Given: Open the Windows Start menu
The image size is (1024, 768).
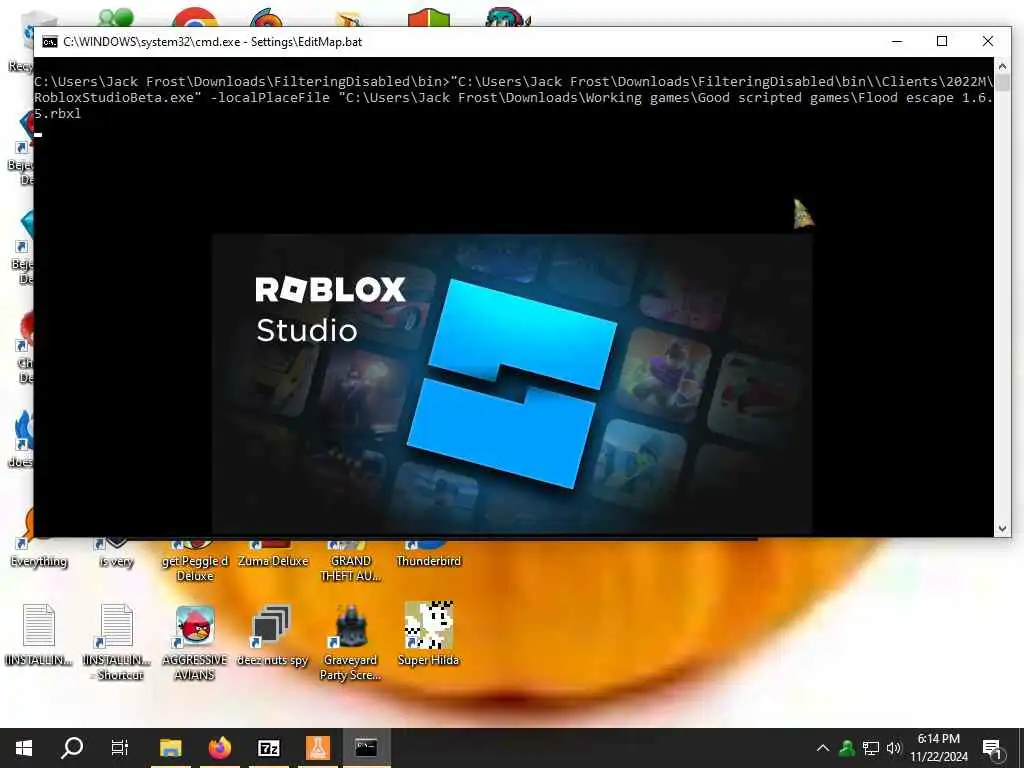Looking at the screenshot, I should click(24, 748).
